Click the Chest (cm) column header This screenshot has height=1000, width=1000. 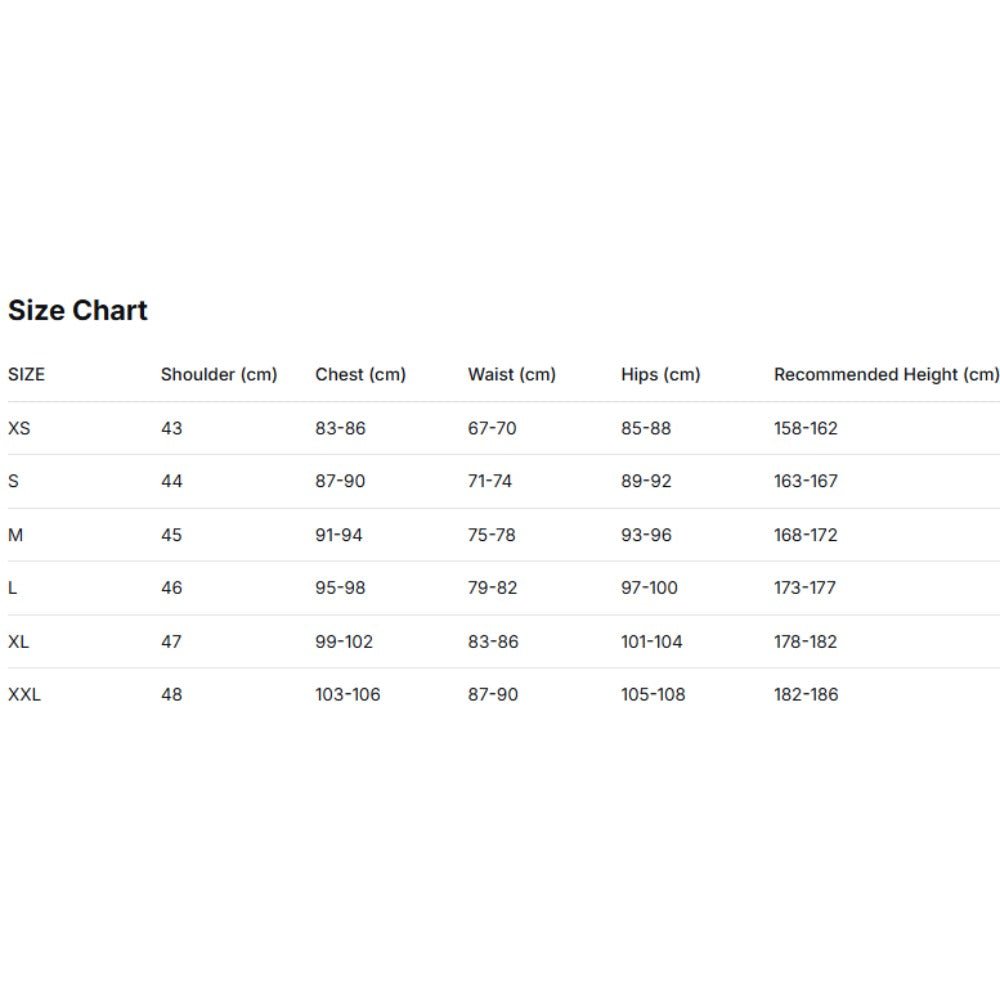coord(361,375)
